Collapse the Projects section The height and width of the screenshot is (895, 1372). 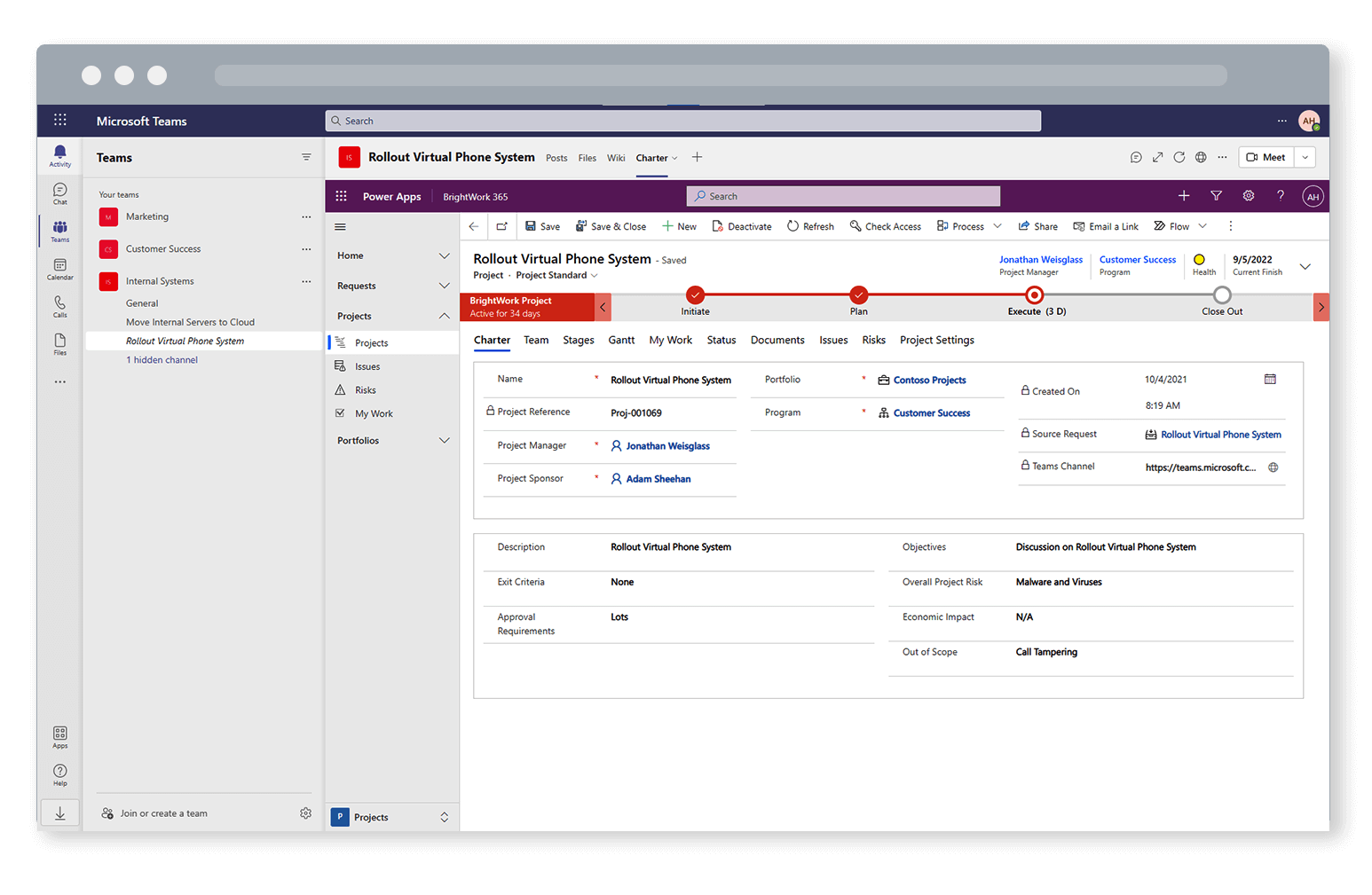pyautogui.click(x=444, y=316)
